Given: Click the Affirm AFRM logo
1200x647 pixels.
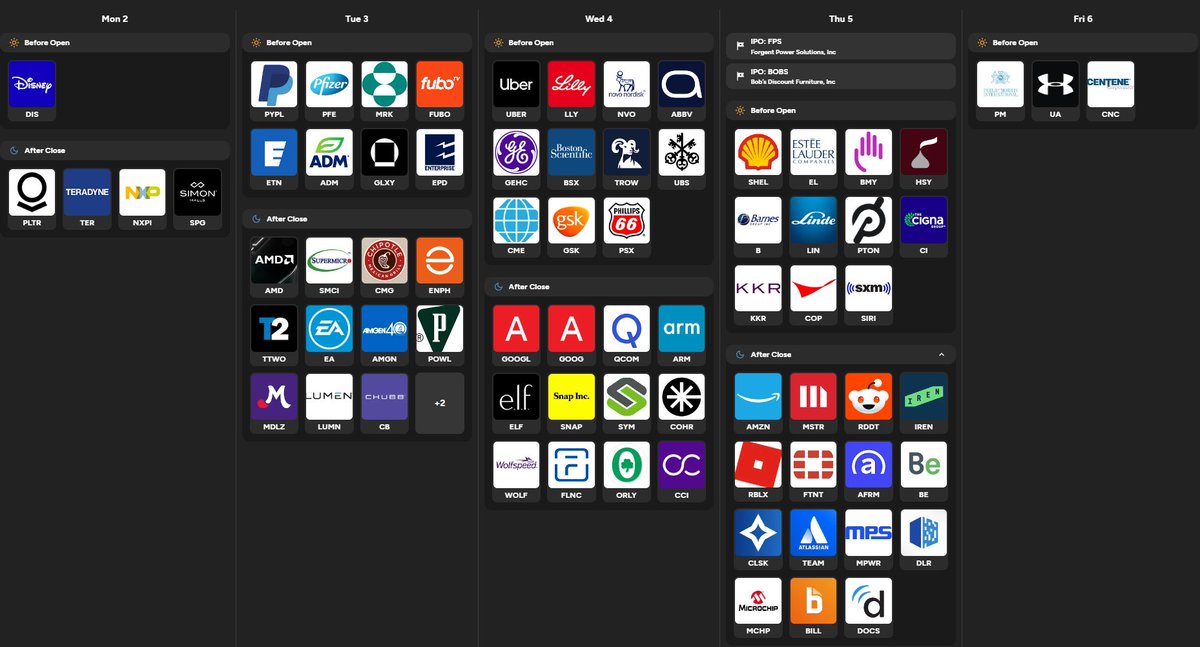Looking at the screenshot, I should click(x=868, y=464).
